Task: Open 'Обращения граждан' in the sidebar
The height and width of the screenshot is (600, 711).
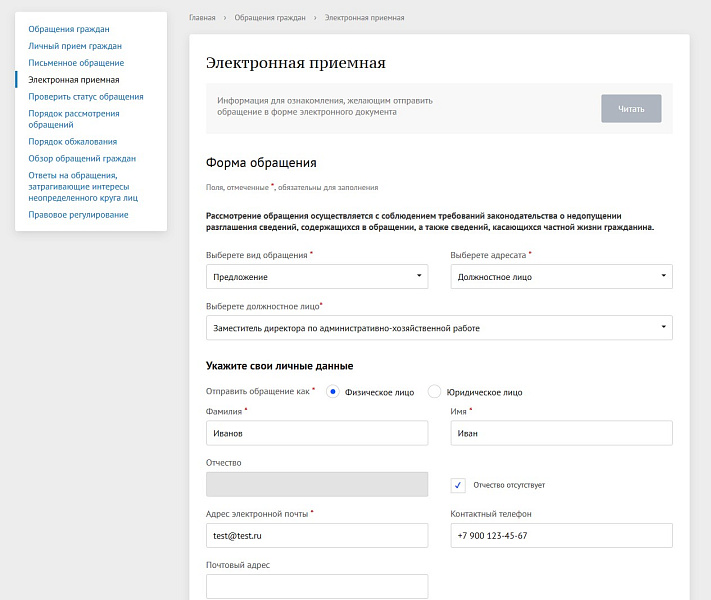Action: [x=69, y=29]
